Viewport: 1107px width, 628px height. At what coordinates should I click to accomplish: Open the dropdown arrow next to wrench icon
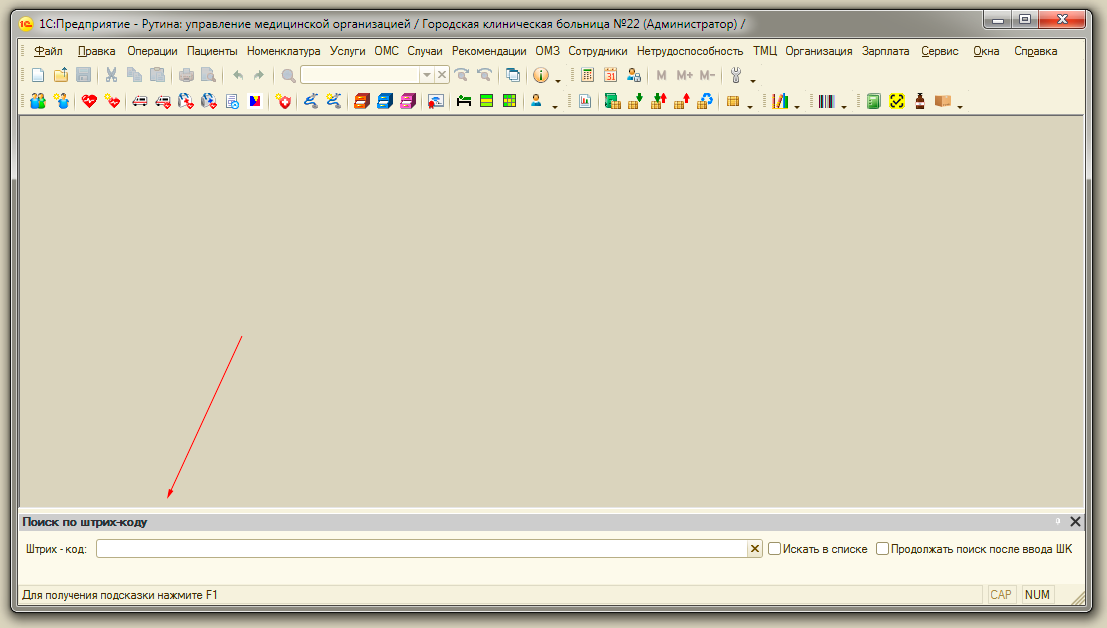coord(753,79)
